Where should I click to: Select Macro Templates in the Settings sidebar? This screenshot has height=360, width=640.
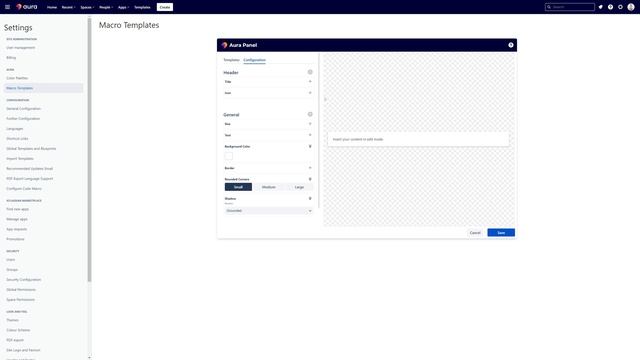[x=43, y=88]
